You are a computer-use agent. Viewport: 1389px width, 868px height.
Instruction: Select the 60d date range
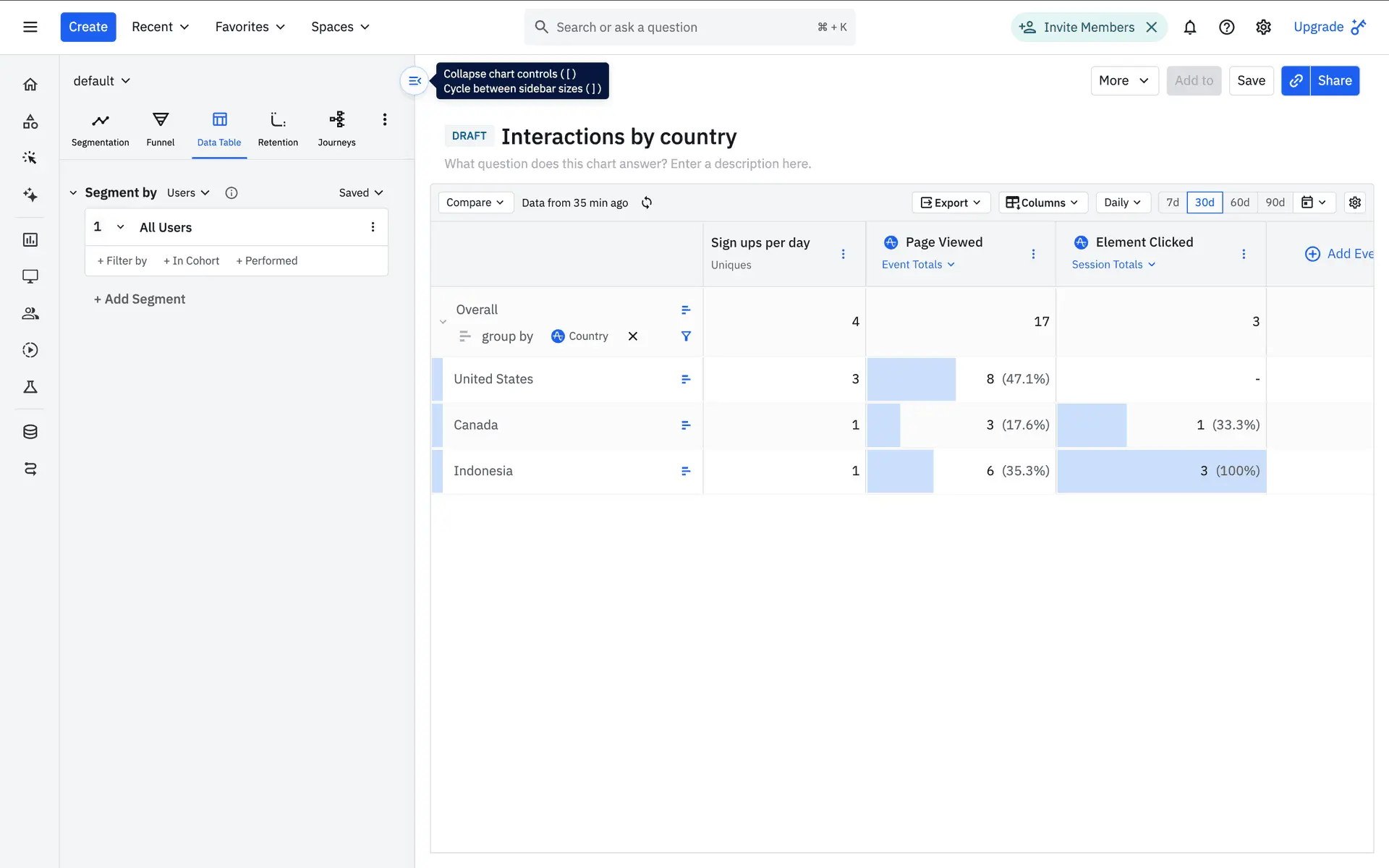pyautogui.click(x=1239, y=203)
